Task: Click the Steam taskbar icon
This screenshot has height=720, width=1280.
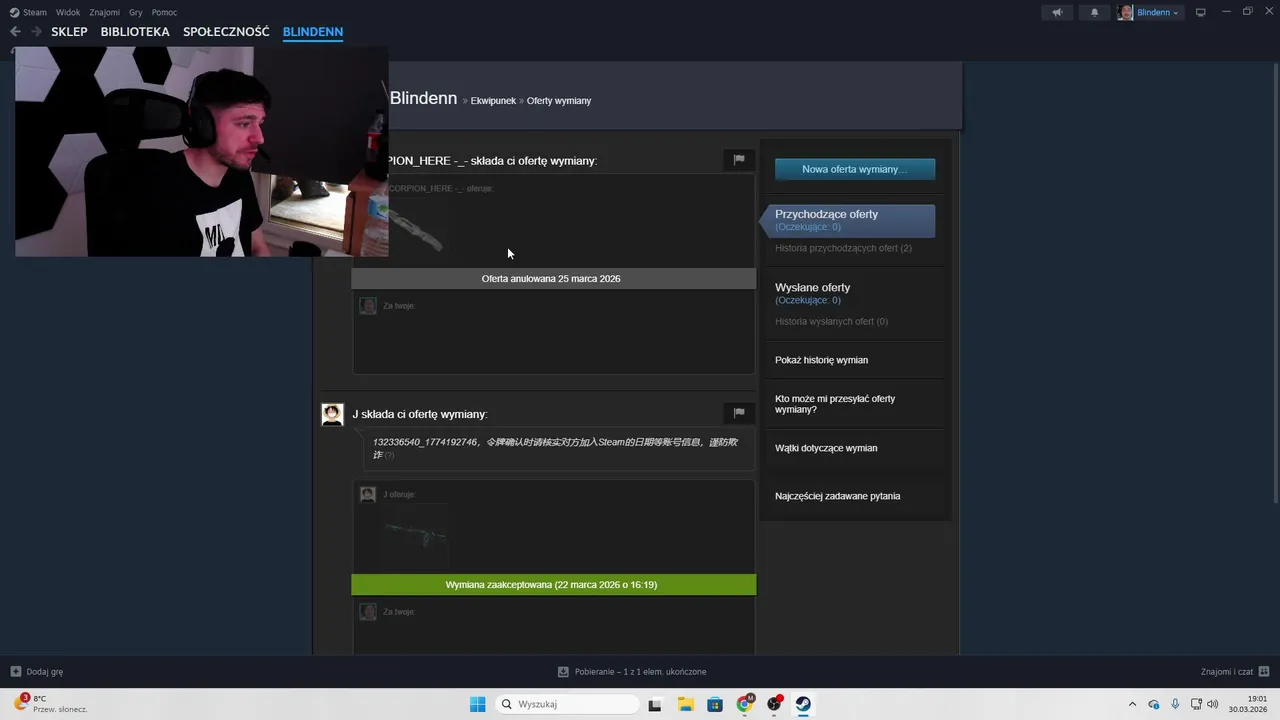Action: click(803, 704)
